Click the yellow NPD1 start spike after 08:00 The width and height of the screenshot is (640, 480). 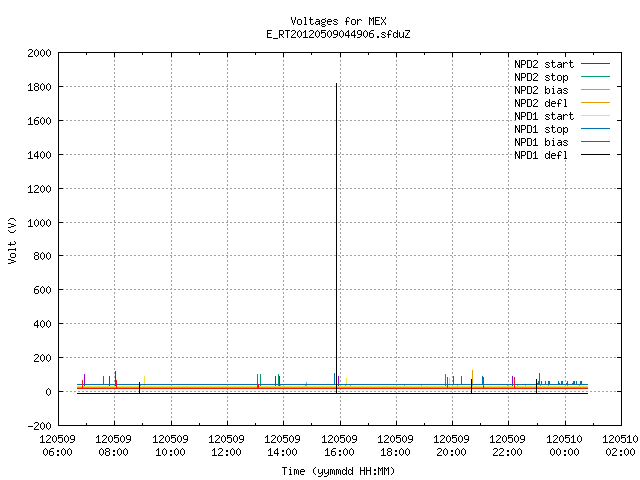point(144,380)
